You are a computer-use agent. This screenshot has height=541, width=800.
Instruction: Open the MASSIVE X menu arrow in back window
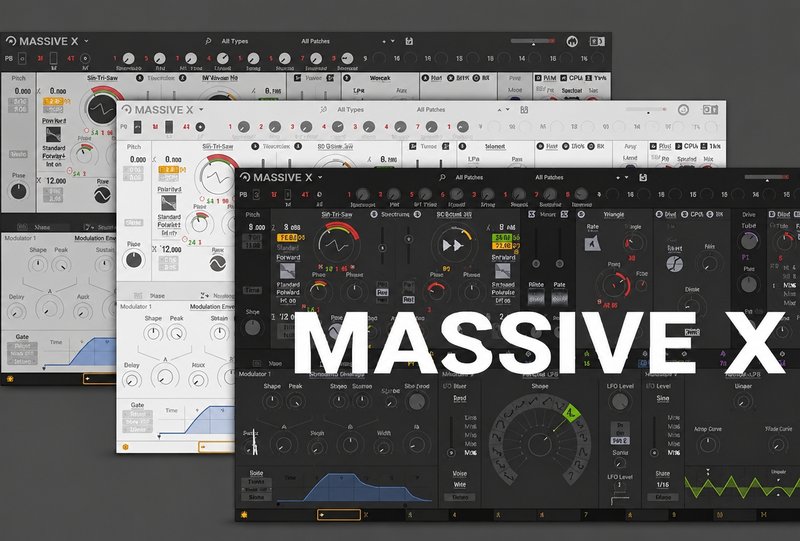tap(86, 40)
